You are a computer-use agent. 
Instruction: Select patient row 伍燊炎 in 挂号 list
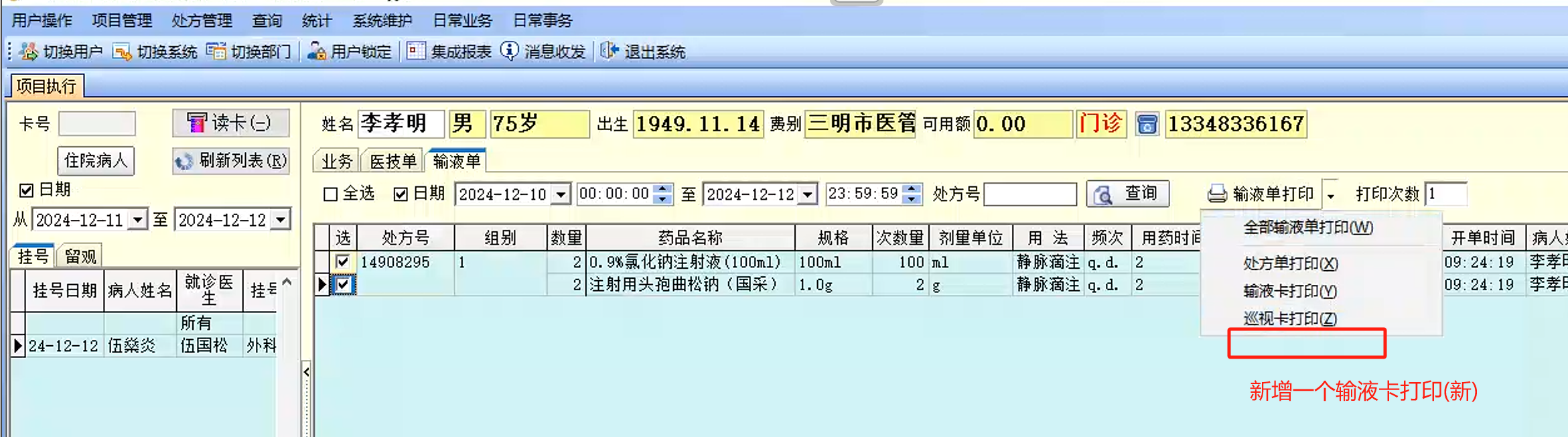[144, 346]
